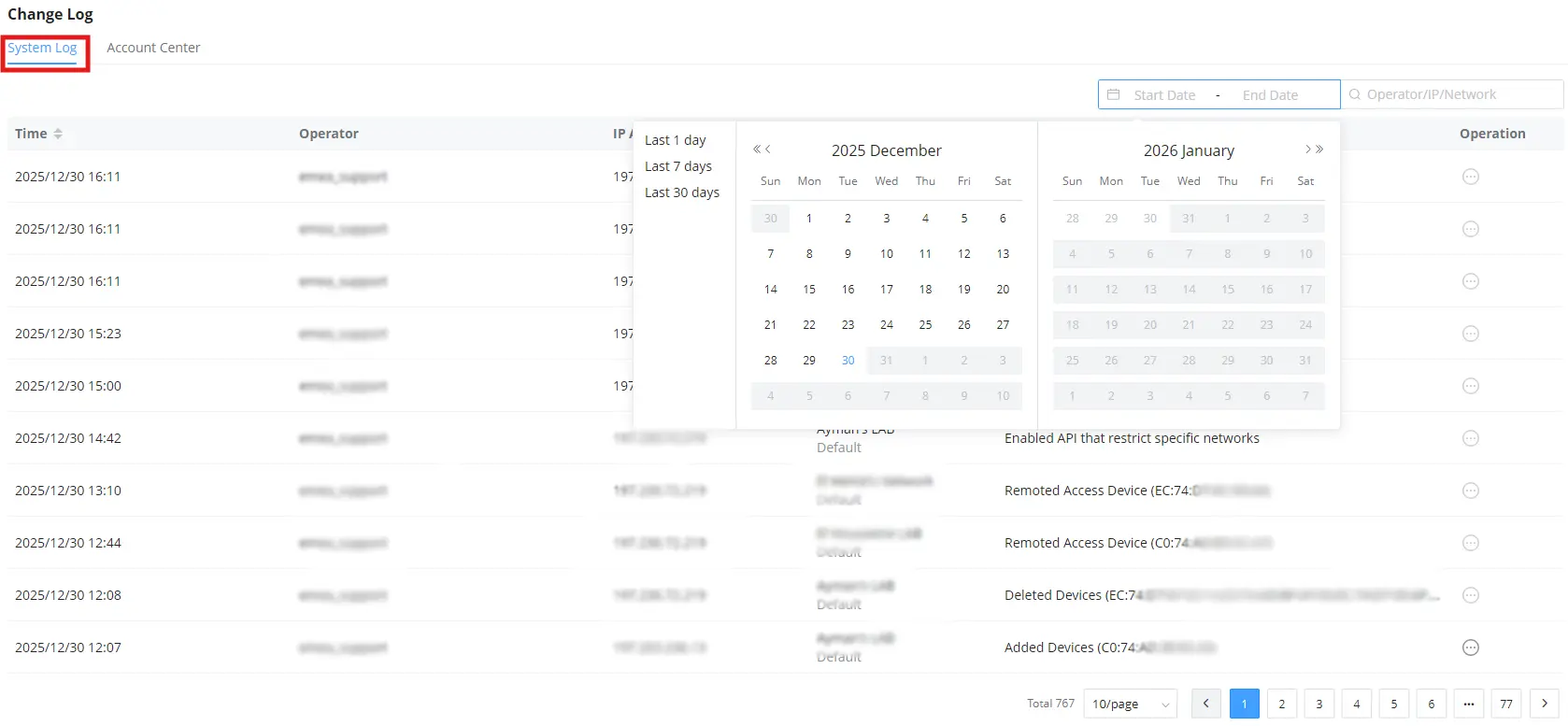Click 'Enabled API that restrict specific networks' entry
The width and height of the screenshot is (1568, 726).
pos(1132,438)
